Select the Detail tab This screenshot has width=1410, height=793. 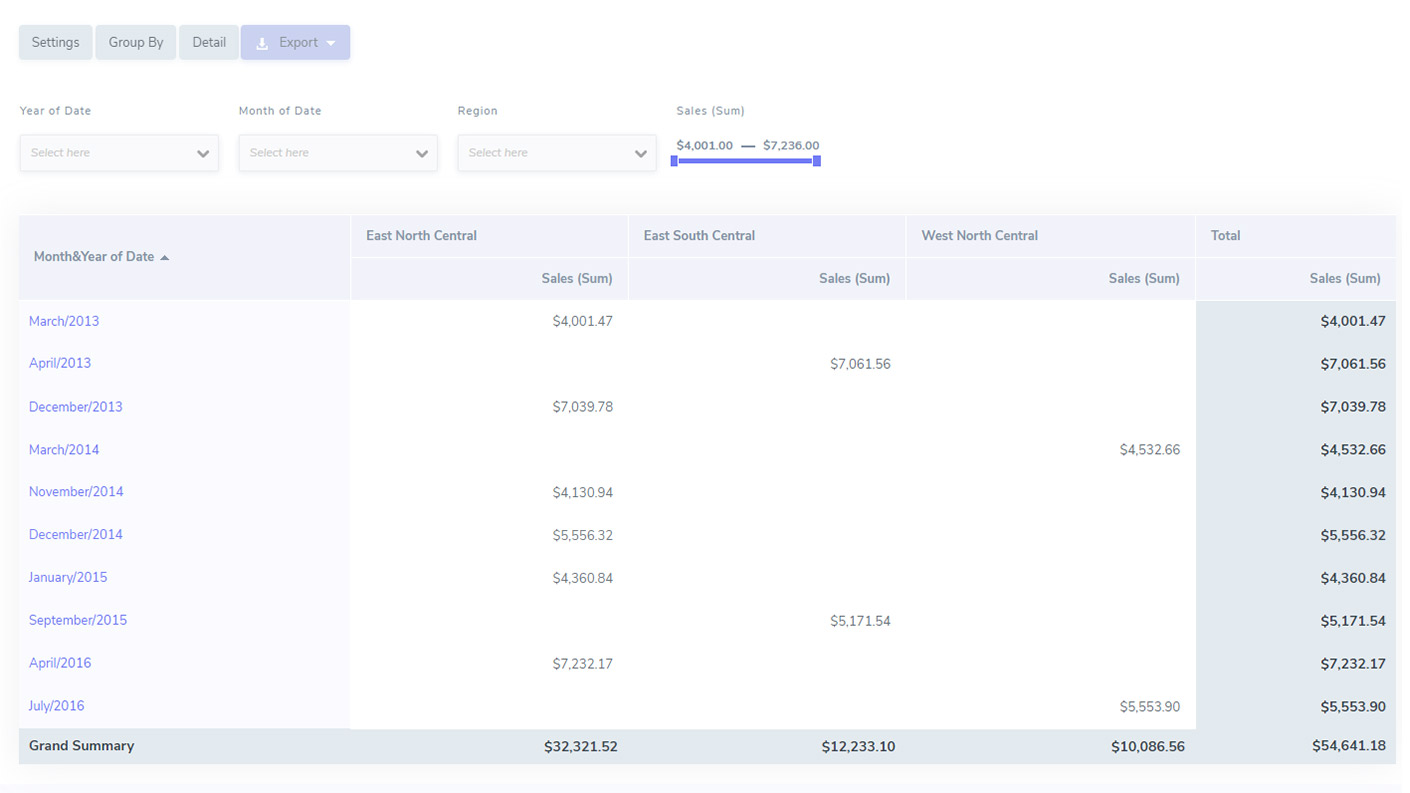pos(209,43)
